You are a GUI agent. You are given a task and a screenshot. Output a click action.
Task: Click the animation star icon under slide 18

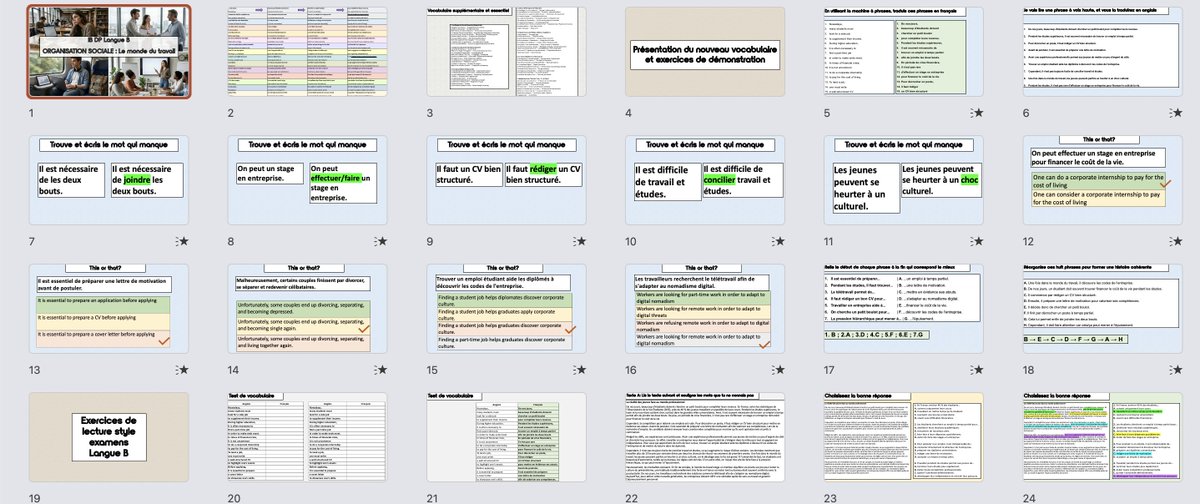click(1179, 369)
